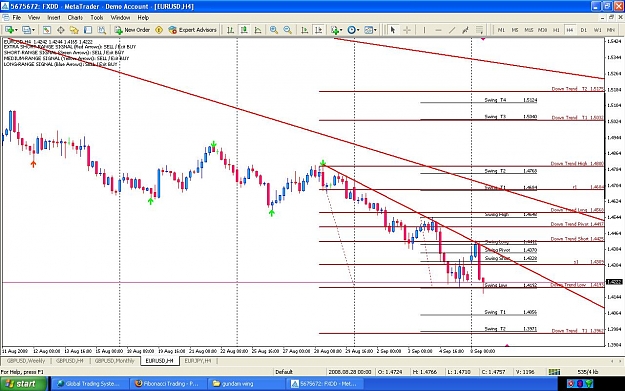
Task: Expand the Templates dropdown arrow
Action: 375,30
